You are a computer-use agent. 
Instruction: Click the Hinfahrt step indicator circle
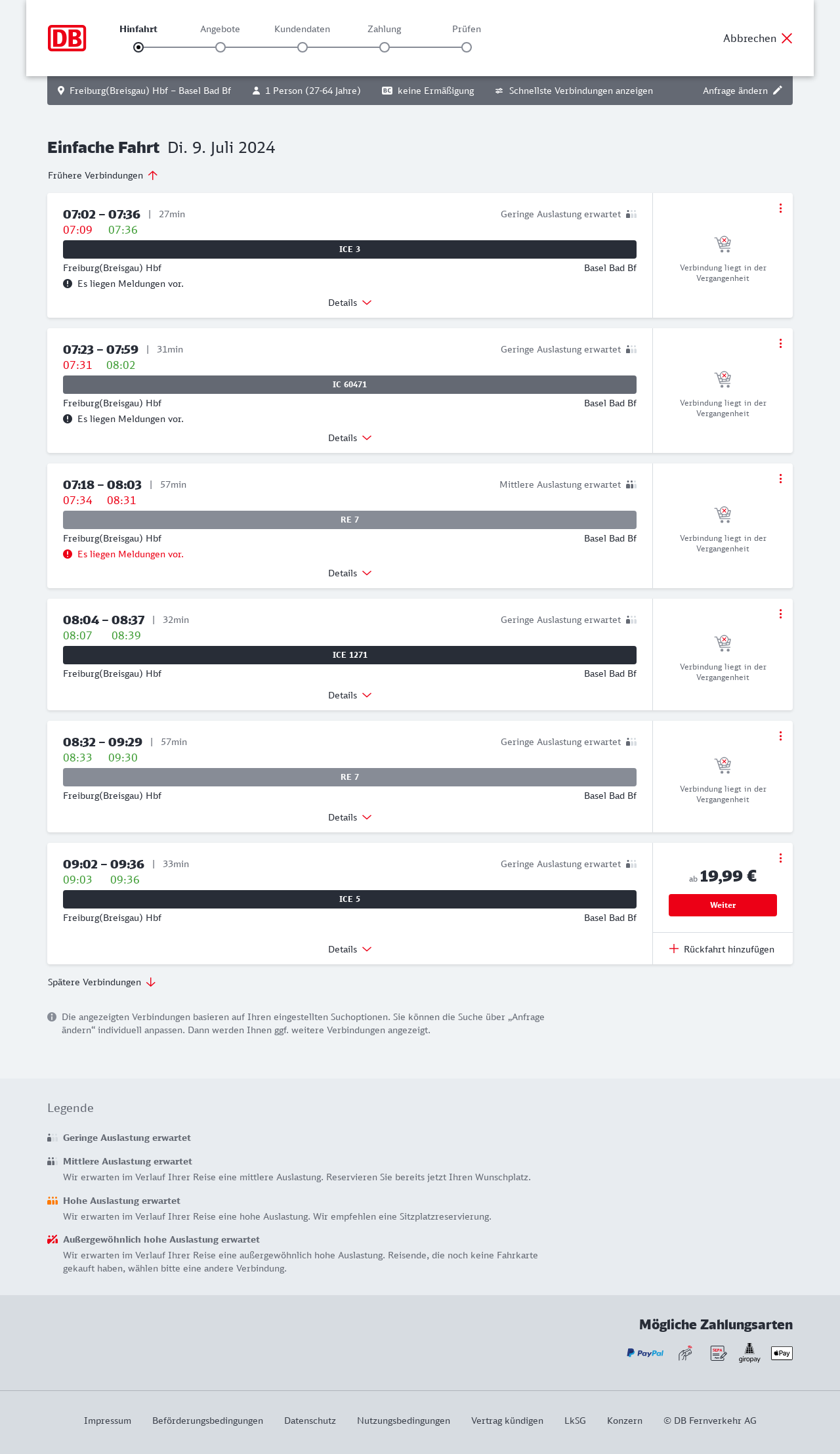(138, 47)
